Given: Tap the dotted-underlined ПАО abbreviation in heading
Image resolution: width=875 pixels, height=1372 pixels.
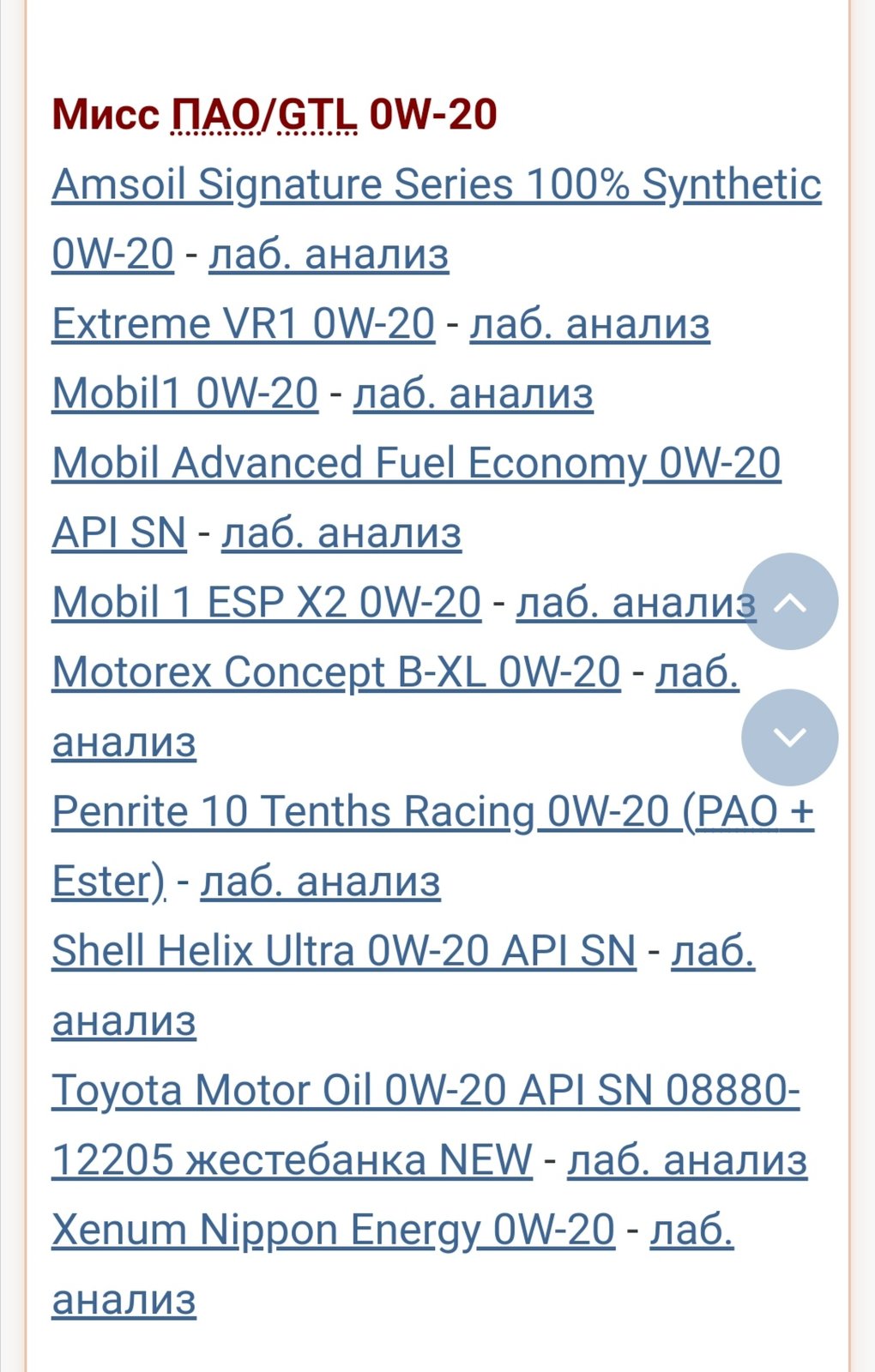Looking at the screenshot, I should [x=215, y=114].
